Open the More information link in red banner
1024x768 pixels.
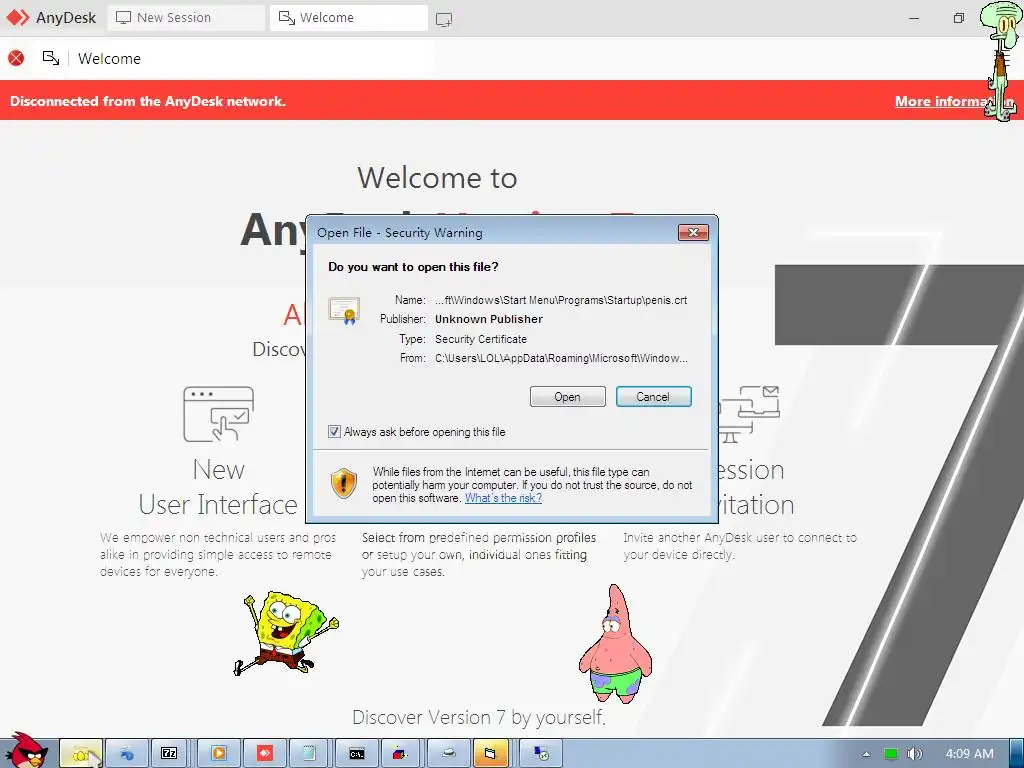(x=953, y=101)
